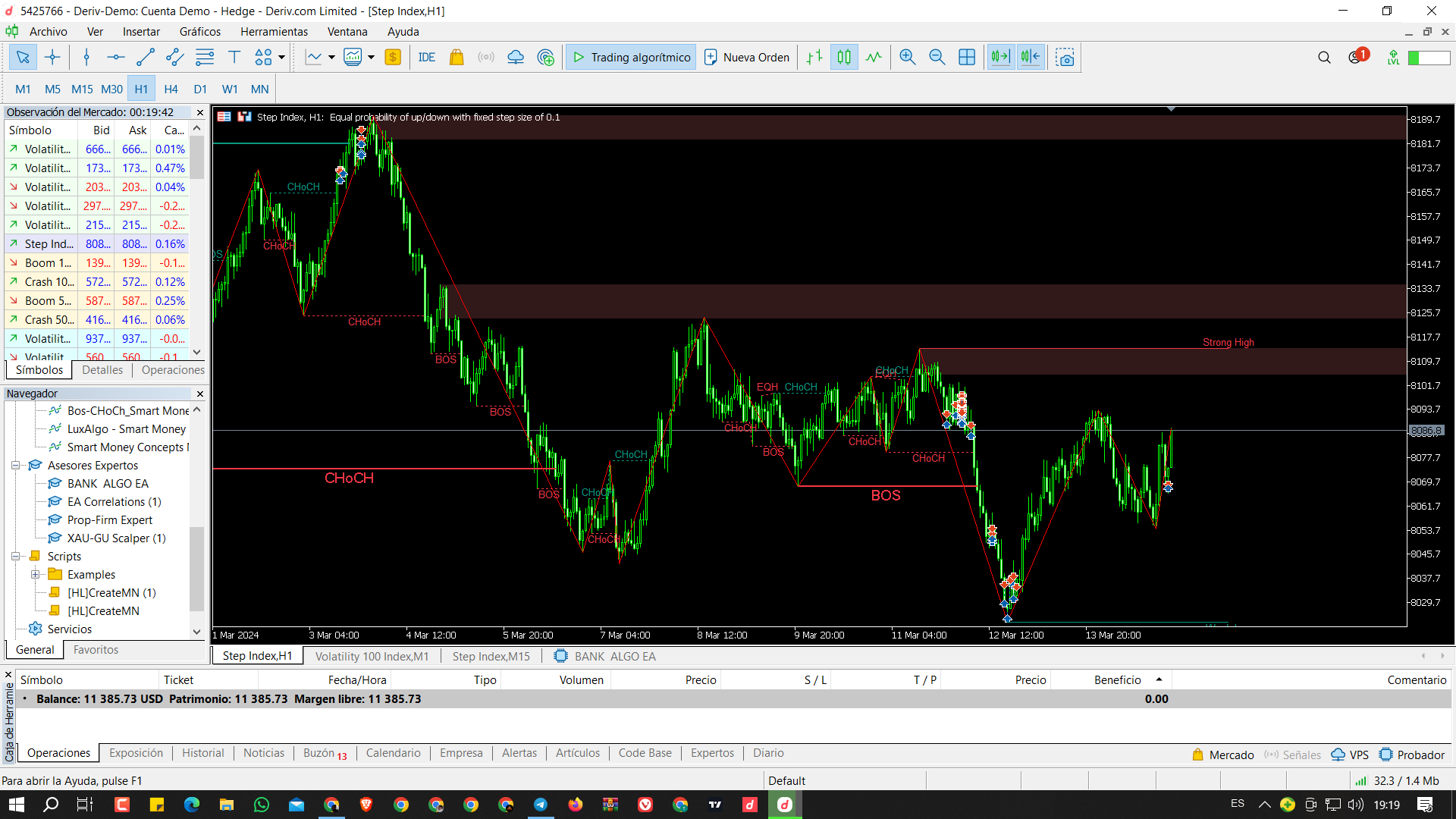Screen dimensions: 1456x819
Task: Select the M1 timeframe
Action: pyautogui.click(x=24, y=89)
